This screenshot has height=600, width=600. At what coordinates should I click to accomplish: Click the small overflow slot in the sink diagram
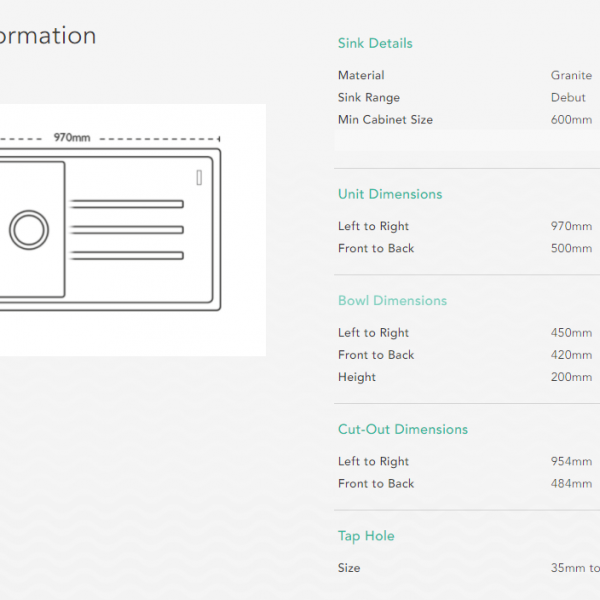click(200, 177)
